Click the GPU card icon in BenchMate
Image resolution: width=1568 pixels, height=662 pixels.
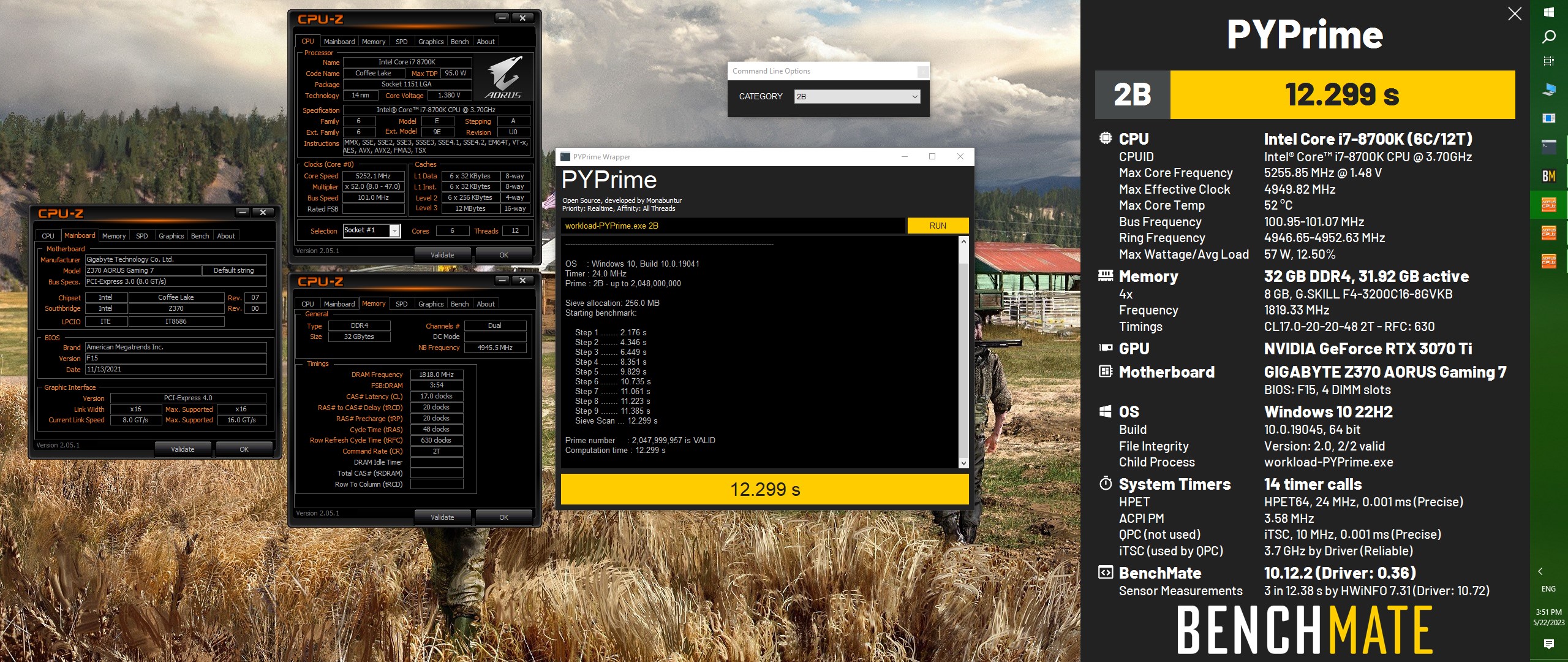1106,348
